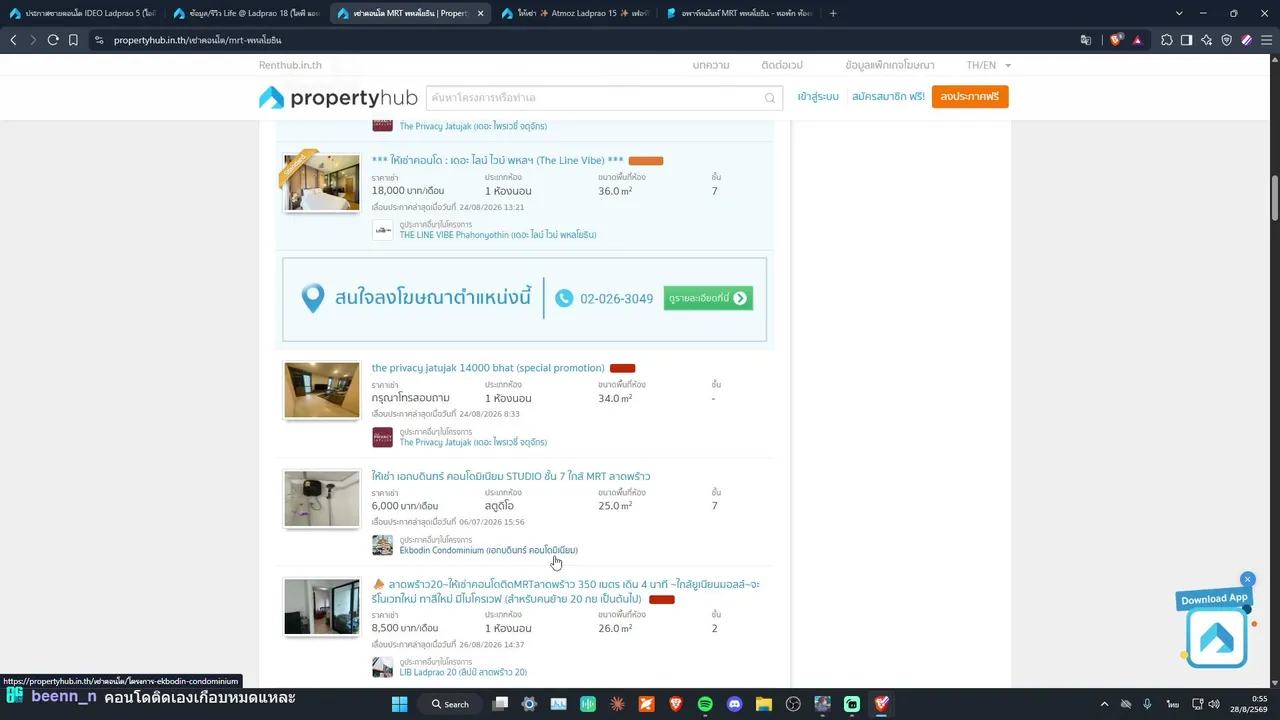Open the ข้อมูลแพ็กเกจโฆษณา menu item

[890, 65]
